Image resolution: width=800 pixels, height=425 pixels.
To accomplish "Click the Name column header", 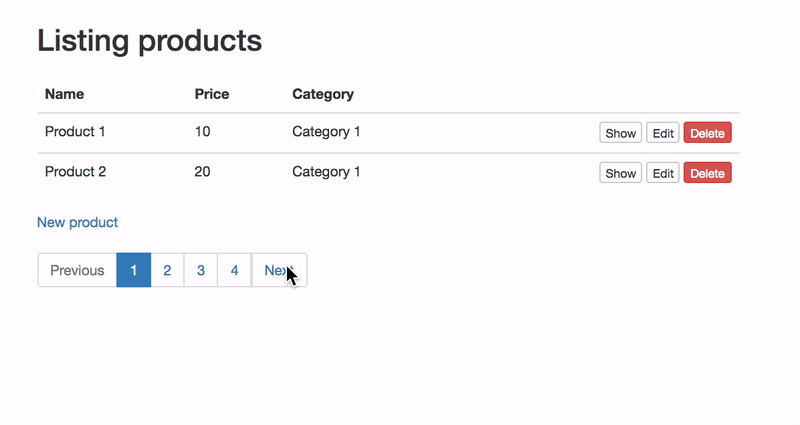I will [x=64, y=94].
